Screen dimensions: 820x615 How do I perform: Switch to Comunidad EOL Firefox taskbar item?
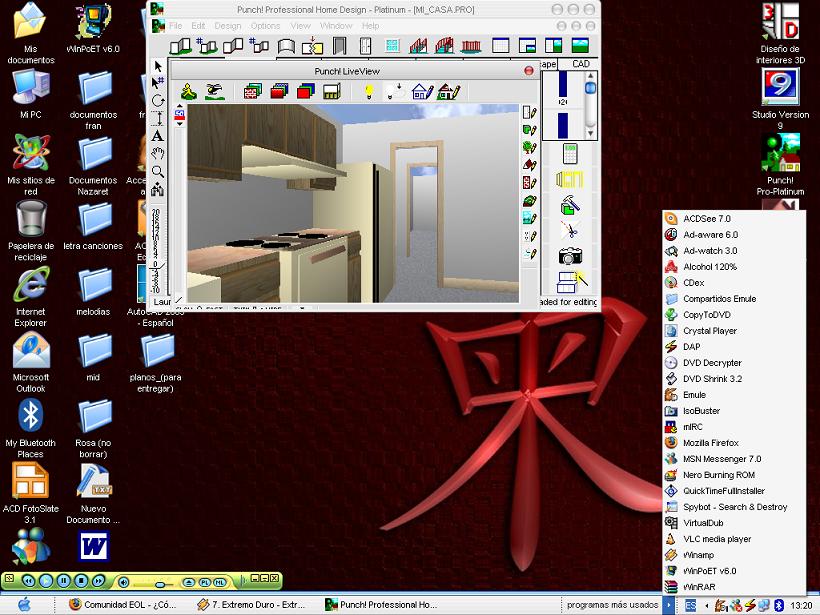124,605
